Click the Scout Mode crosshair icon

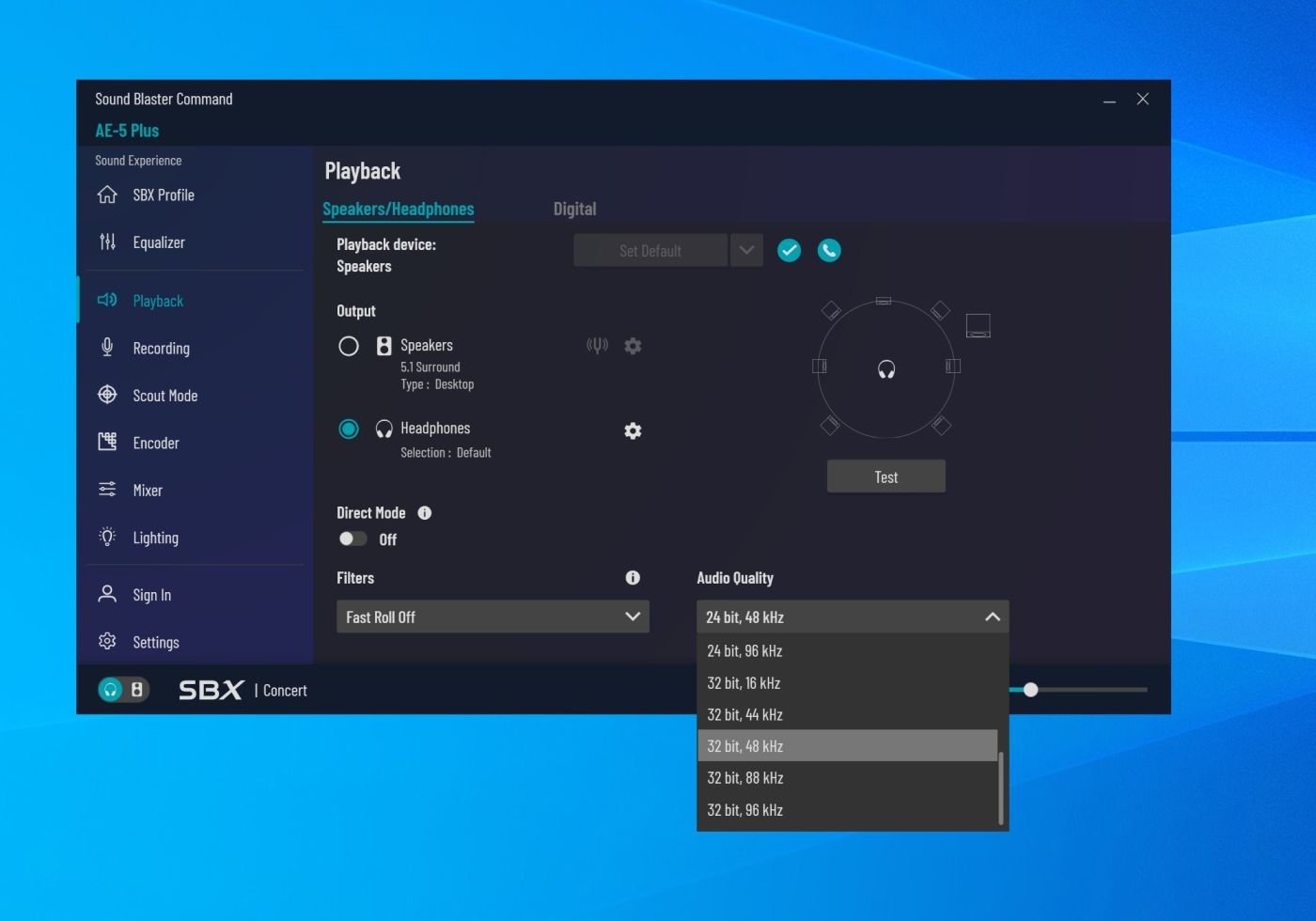click(107, 395)
